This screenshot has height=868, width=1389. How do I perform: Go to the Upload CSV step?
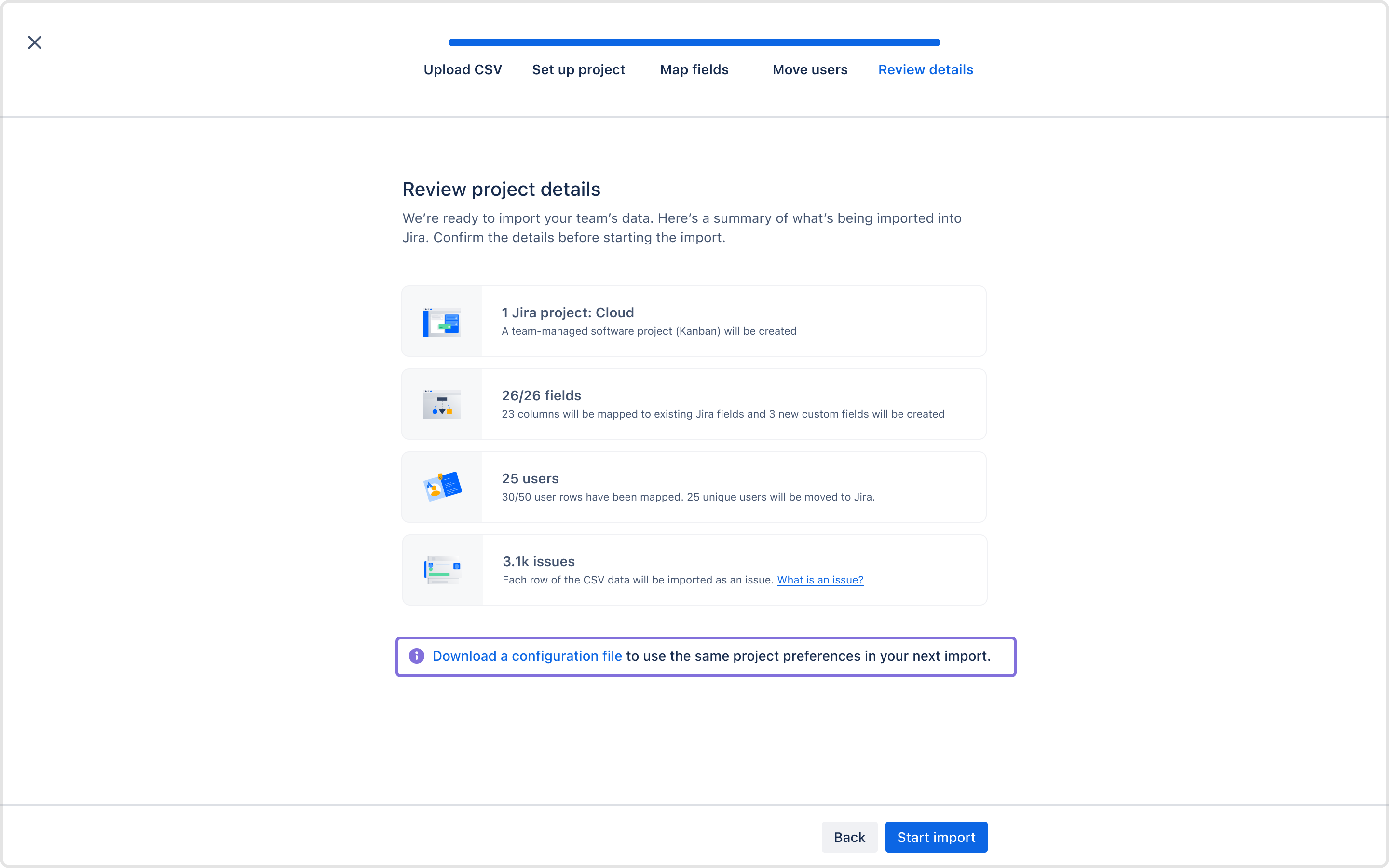(x=463, y=69)
